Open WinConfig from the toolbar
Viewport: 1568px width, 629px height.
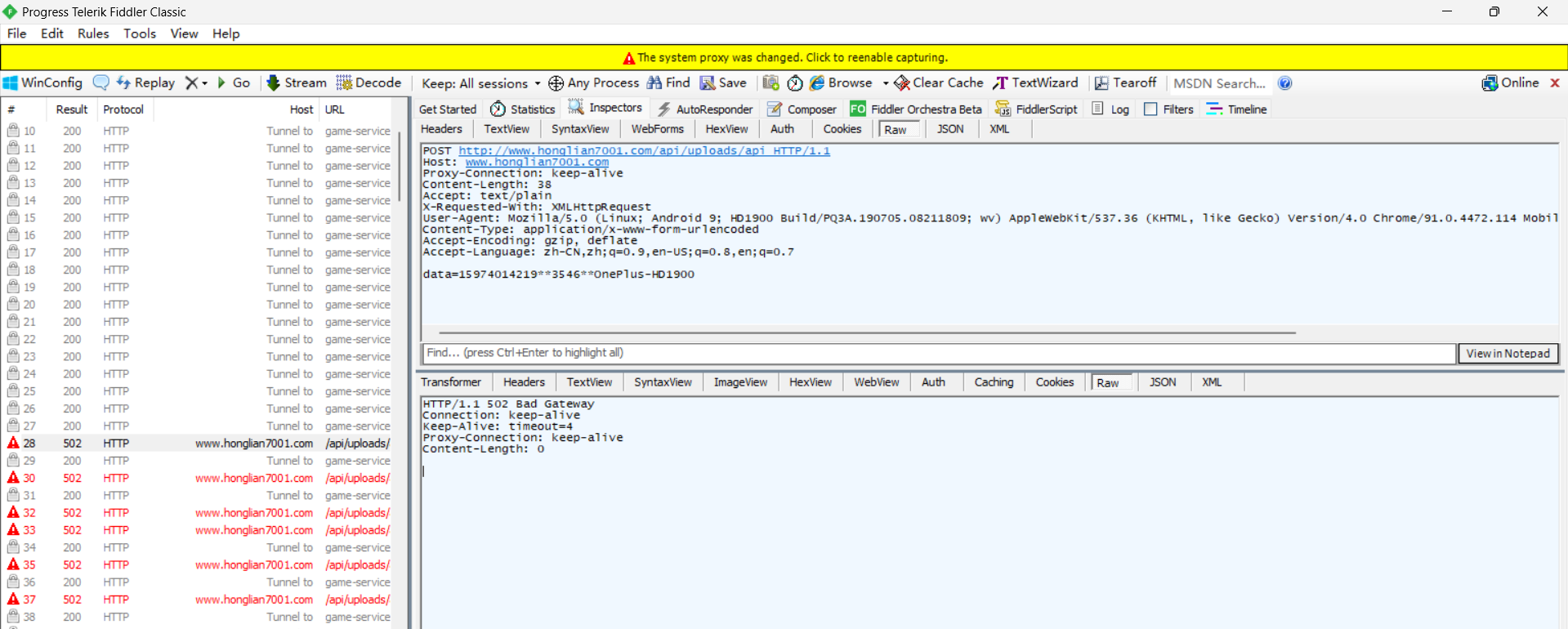pyautogui.click(x=42, y=83)
